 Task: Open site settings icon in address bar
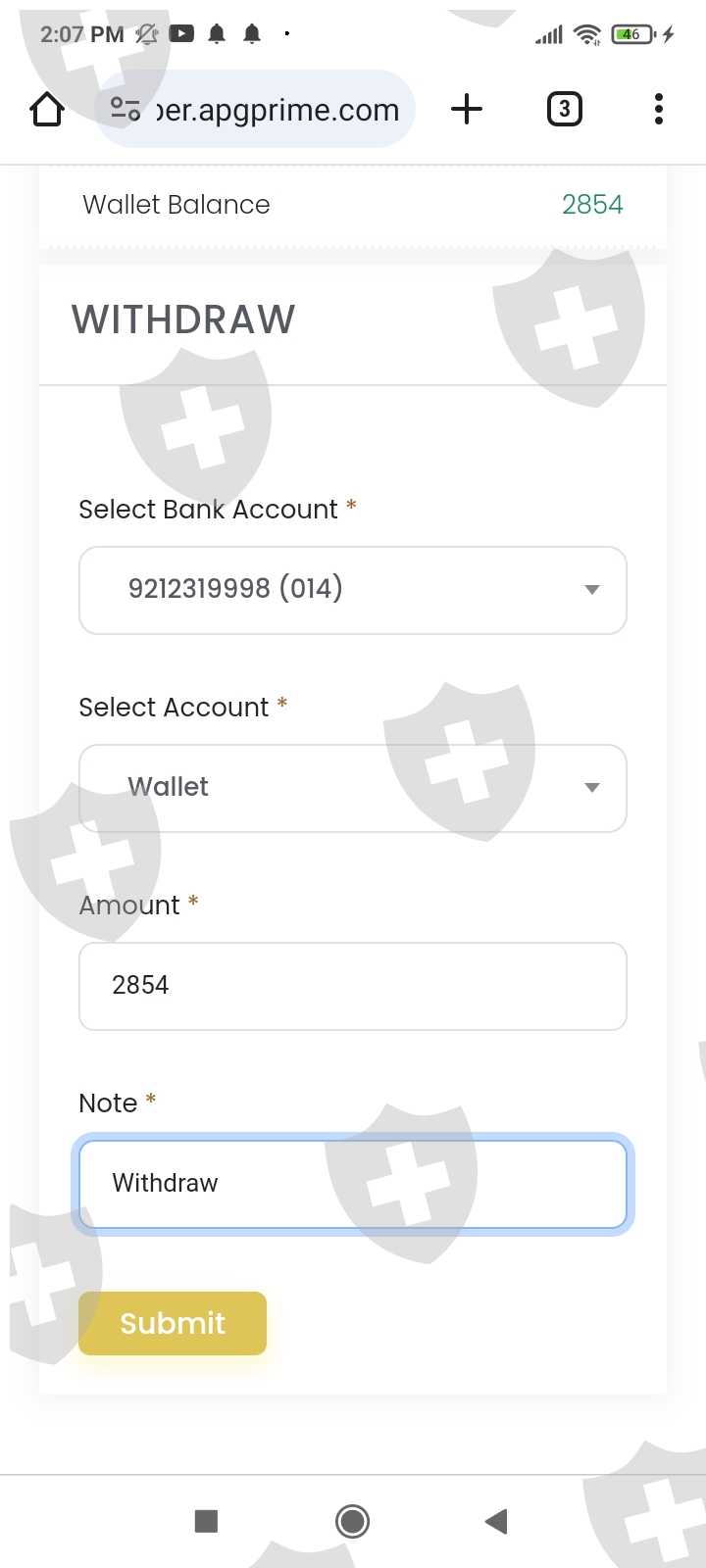point(126,109)
